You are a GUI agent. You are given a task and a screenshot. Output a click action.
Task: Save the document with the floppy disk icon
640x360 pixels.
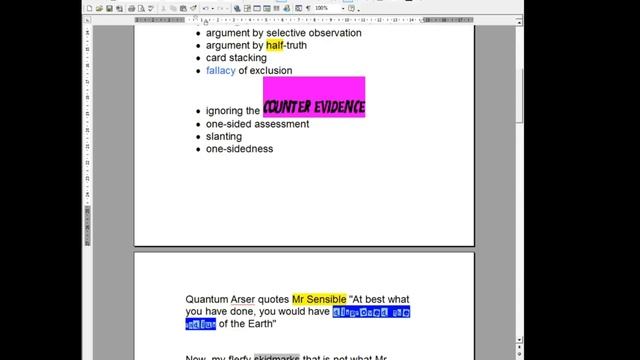pos(109,8)
